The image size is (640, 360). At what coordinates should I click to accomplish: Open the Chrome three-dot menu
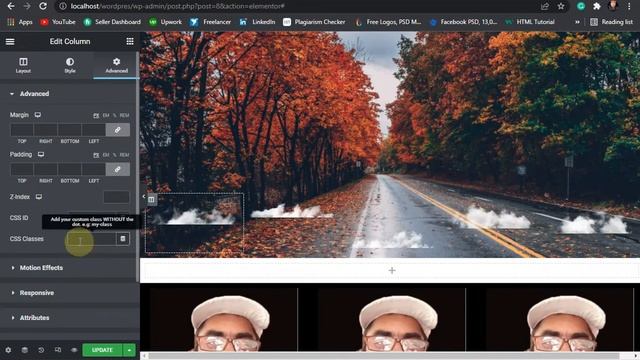coord(629,6)
